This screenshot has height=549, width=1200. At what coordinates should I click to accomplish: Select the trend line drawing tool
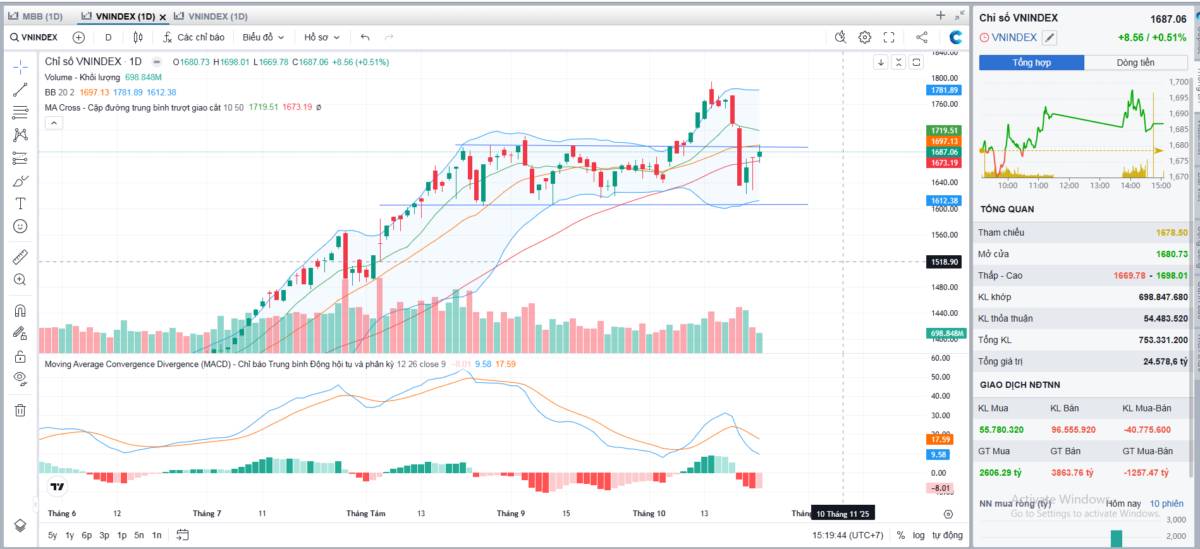point(20,89)
